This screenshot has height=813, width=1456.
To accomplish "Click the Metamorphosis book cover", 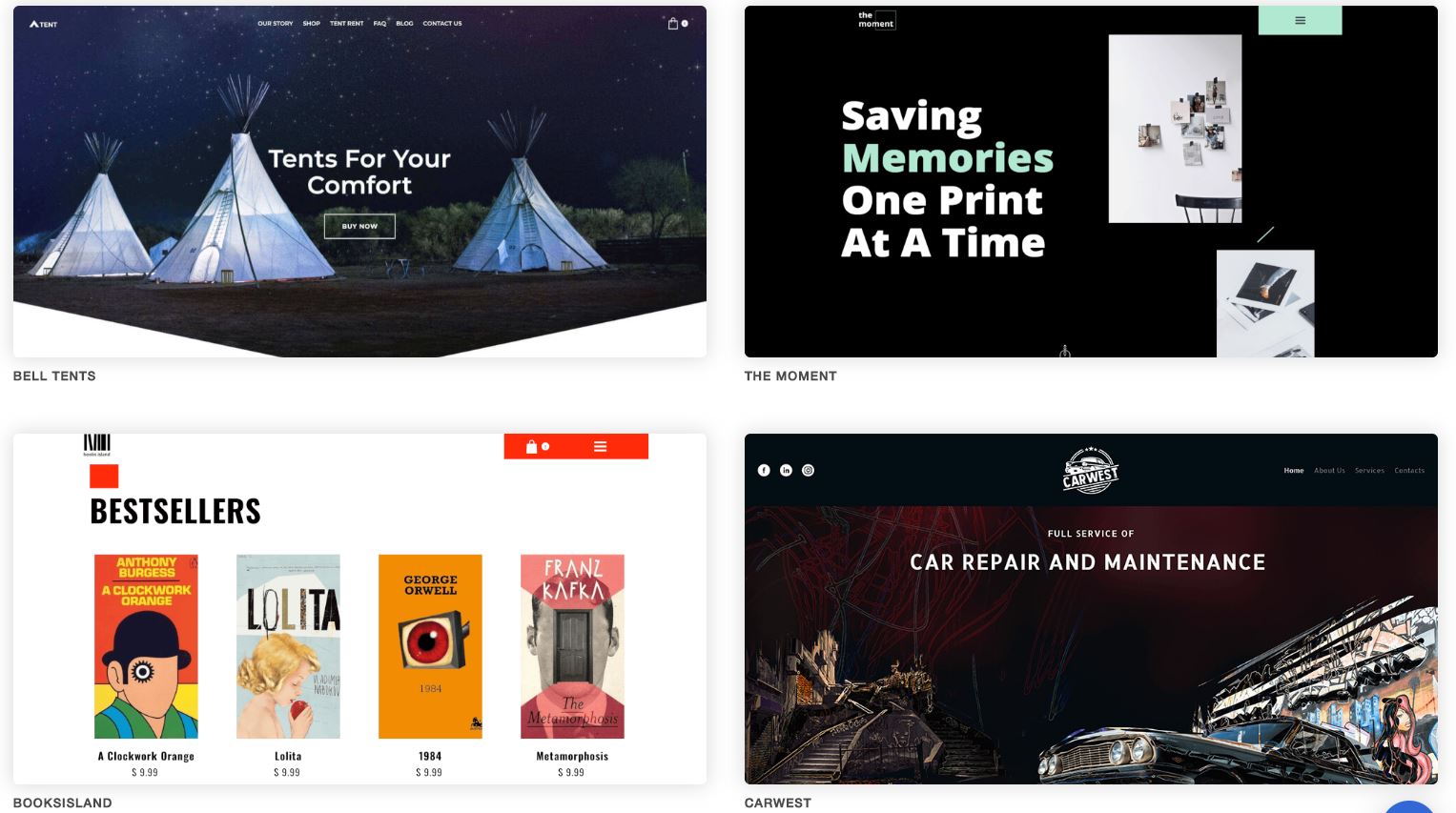I will [x=572, y=646].
